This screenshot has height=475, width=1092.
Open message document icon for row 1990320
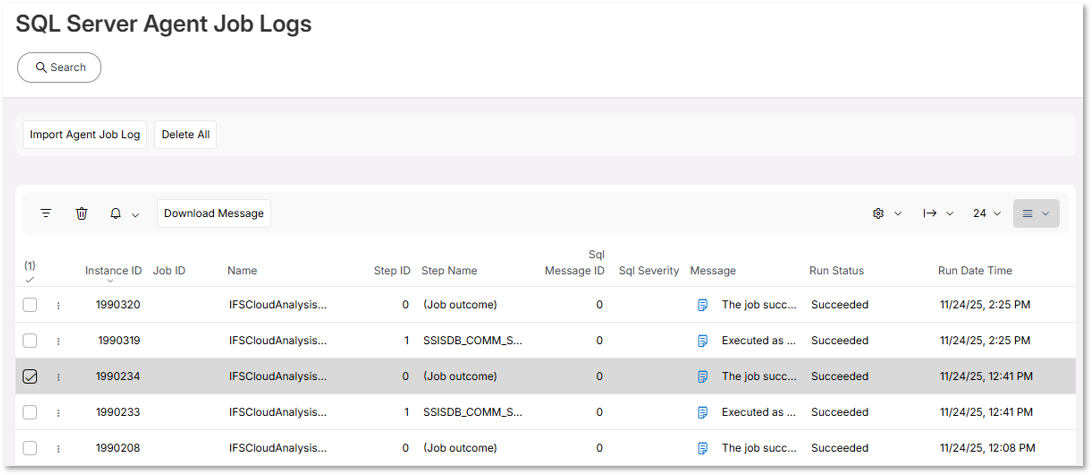click(x=703, y=304)
